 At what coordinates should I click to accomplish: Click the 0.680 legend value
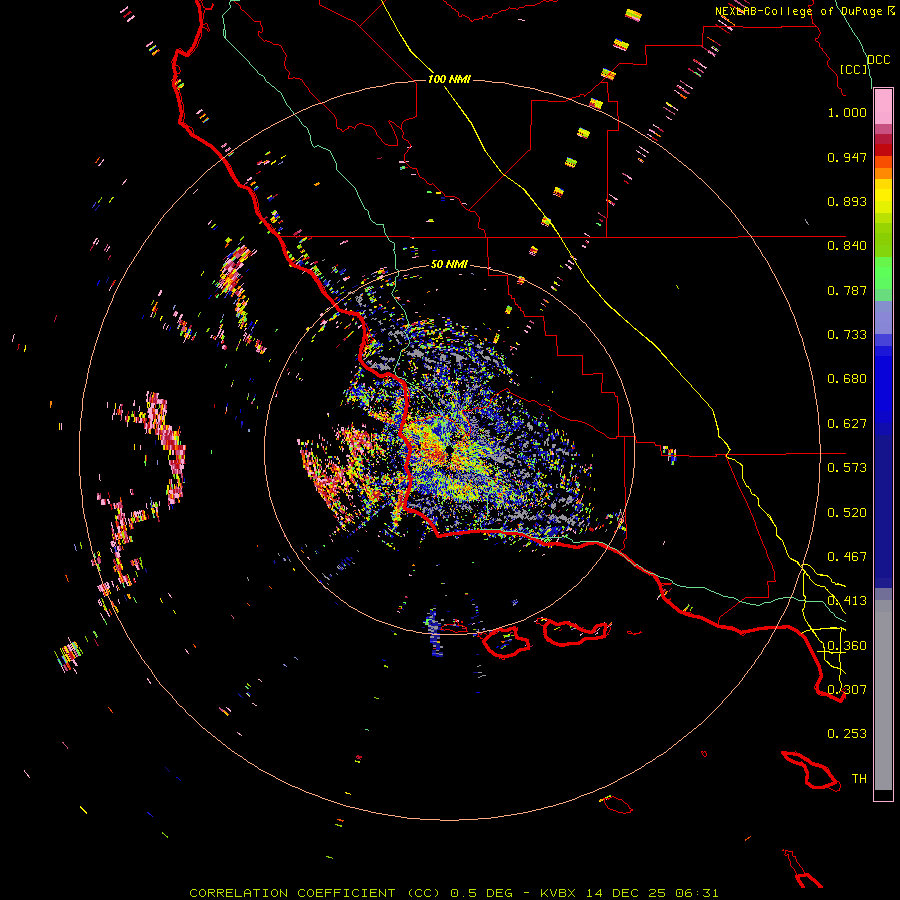coord(847,379)
